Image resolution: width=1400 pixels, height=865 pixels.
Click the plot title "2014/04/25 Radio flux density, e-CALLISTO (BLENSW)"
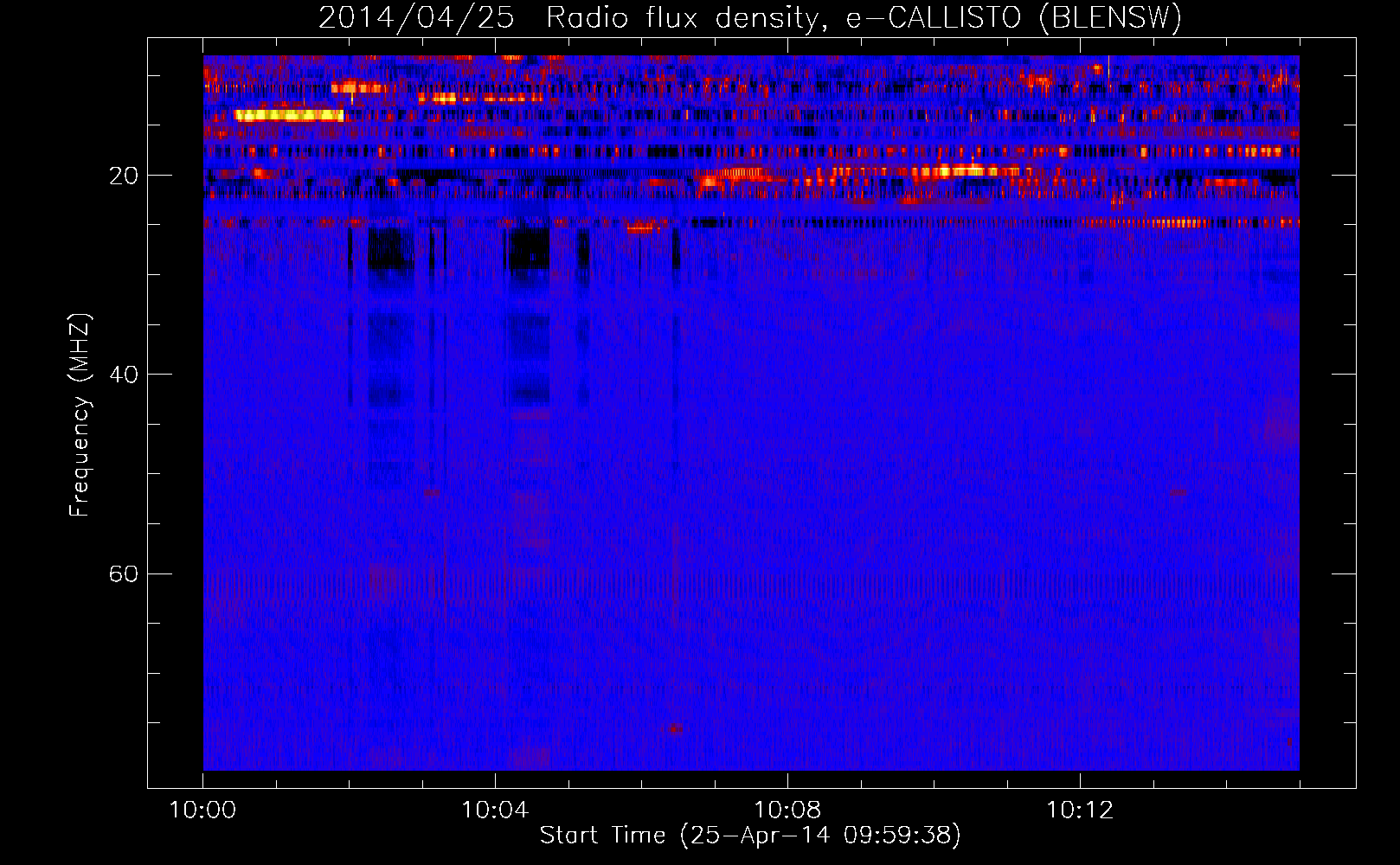[750, 18]
